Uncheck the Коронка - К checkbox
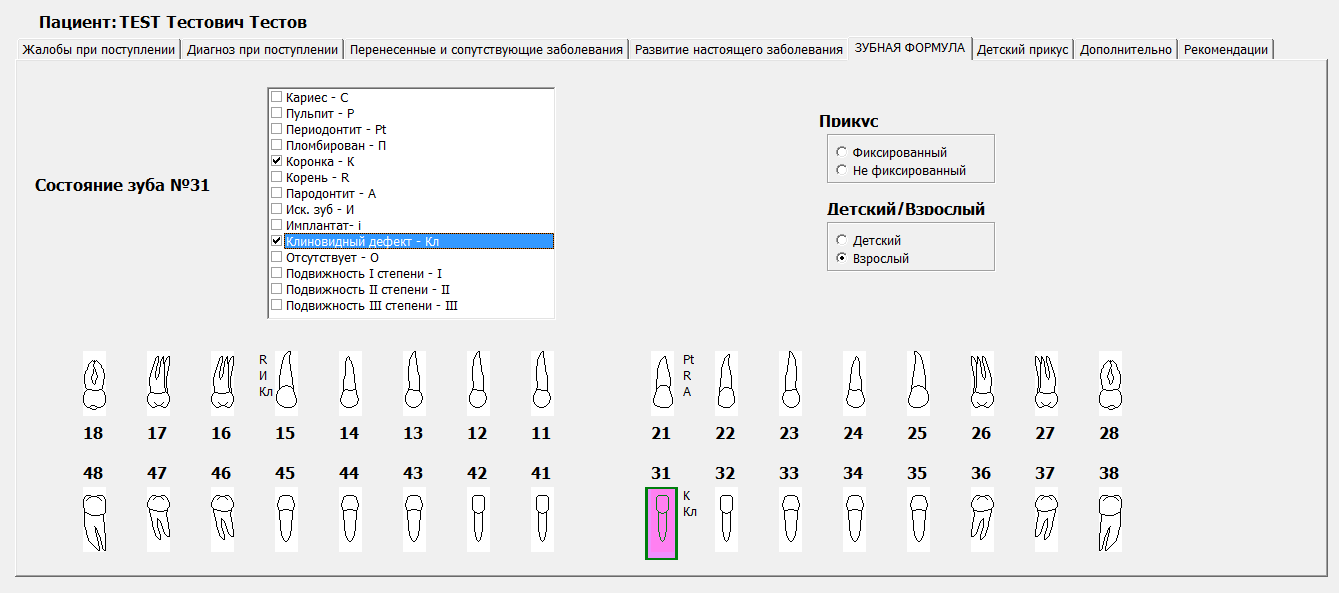Screen dimensions: 1339x593 [x=277, y=161]
